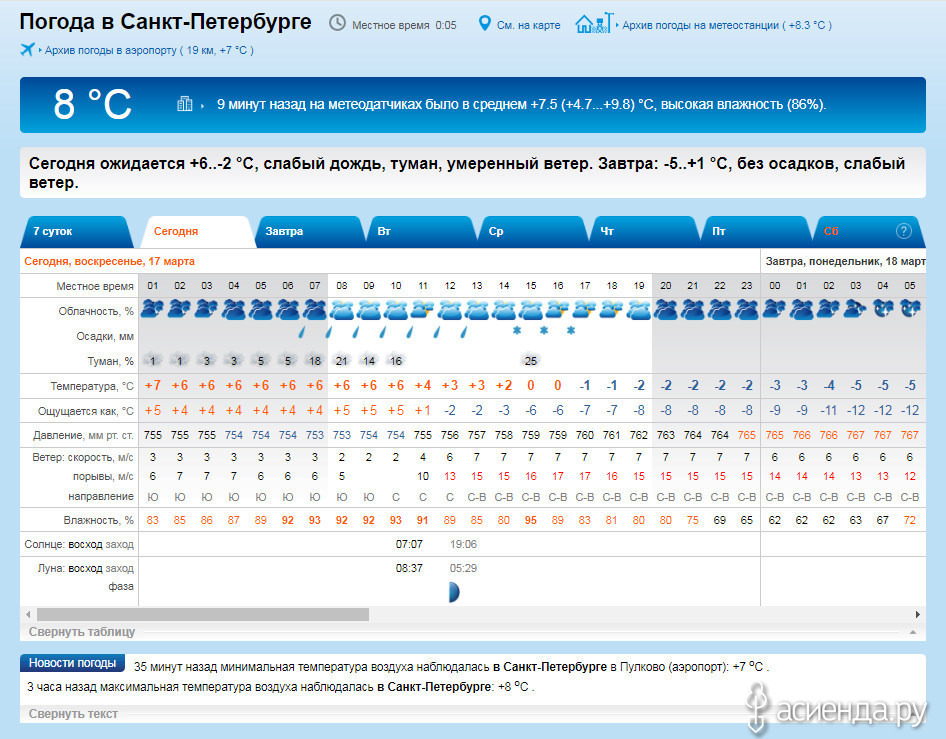Click the moonrise time 08:37

pyautogui.click(x=408, y=568)
